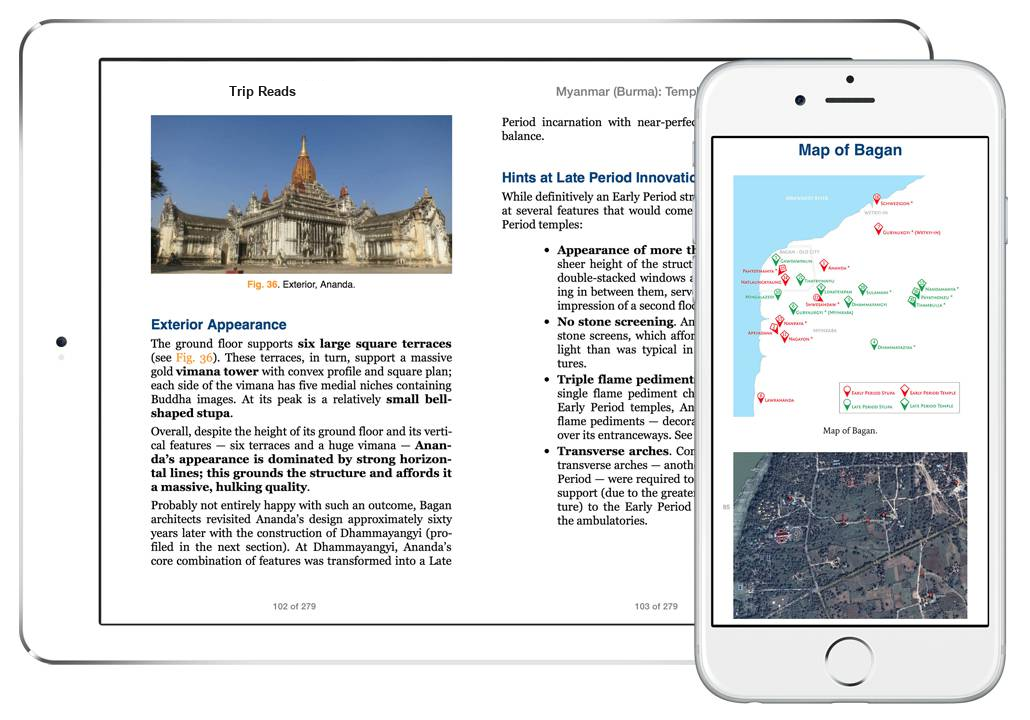This screenshot has width=1030, height=720.
Task: Tap the green Gawdawpalin map pin
Action: (x=776, y=259)
